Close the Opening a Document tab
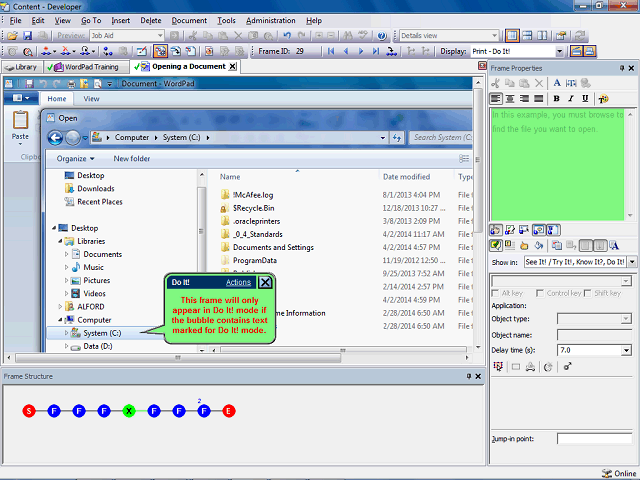 point(232,67)
